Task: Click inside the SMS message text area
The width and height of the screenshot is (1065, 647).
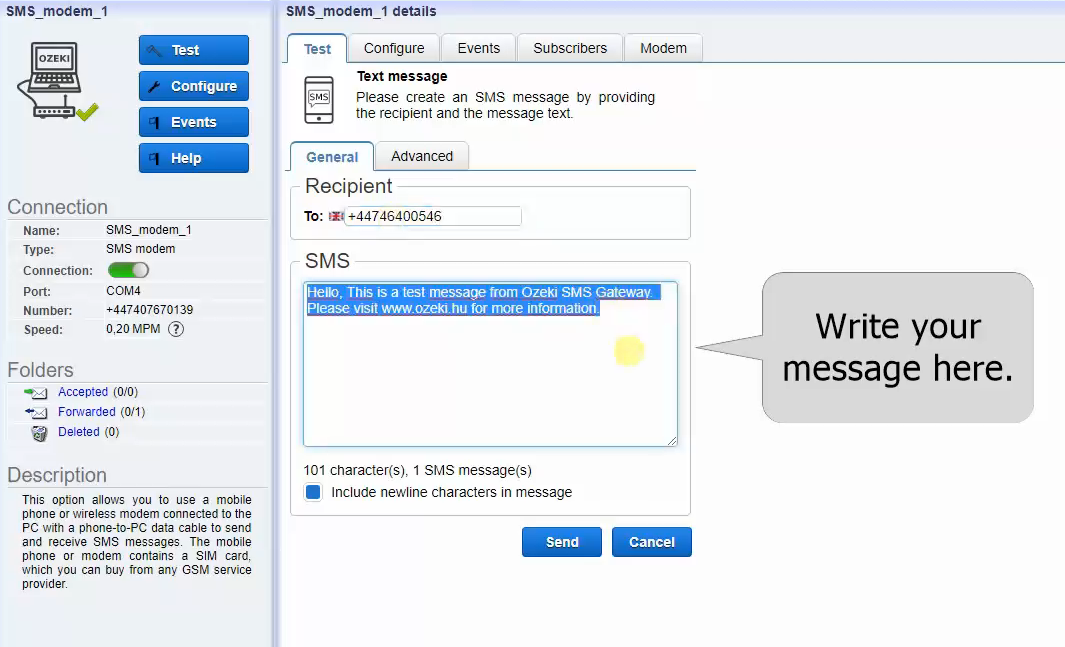Action: coord(490,364)
